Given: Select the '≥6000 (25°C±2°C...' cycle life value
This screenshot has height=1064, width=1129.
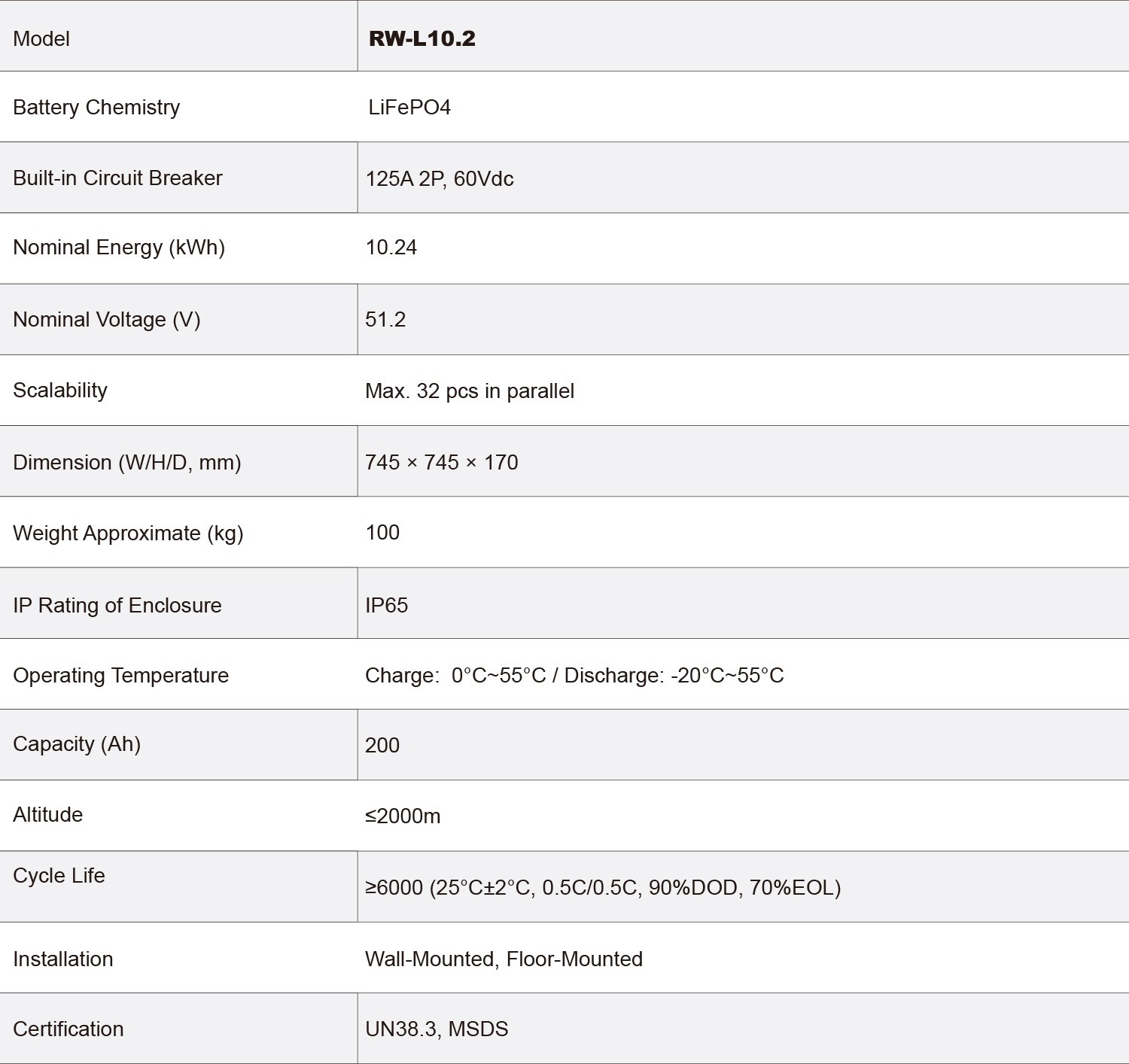Looking at the screenshot, I should click(603, 888).
